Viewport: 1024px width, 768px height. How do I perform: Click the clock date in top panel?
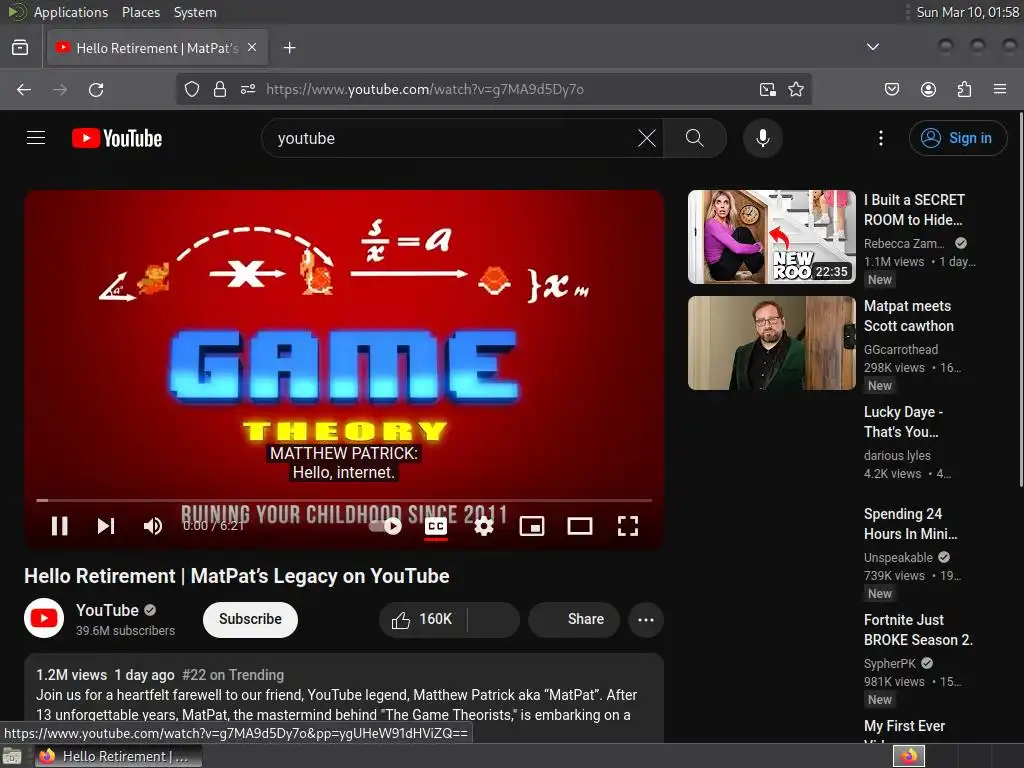967,12
